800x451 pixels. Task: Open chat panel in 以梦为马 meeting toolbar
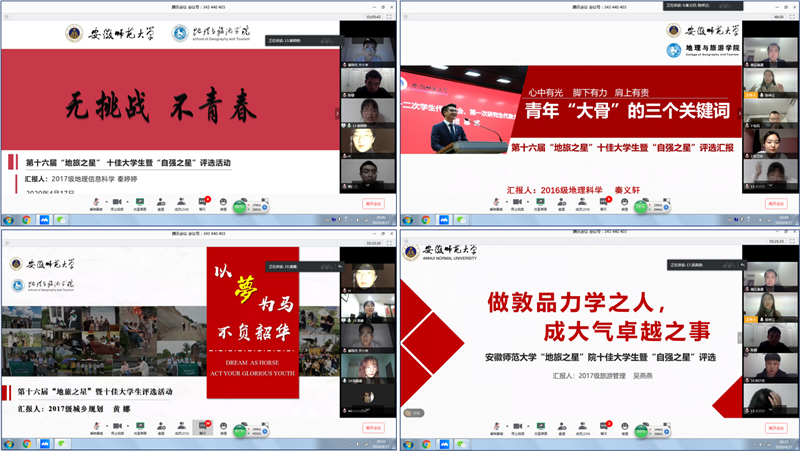[x=204, y=423]
